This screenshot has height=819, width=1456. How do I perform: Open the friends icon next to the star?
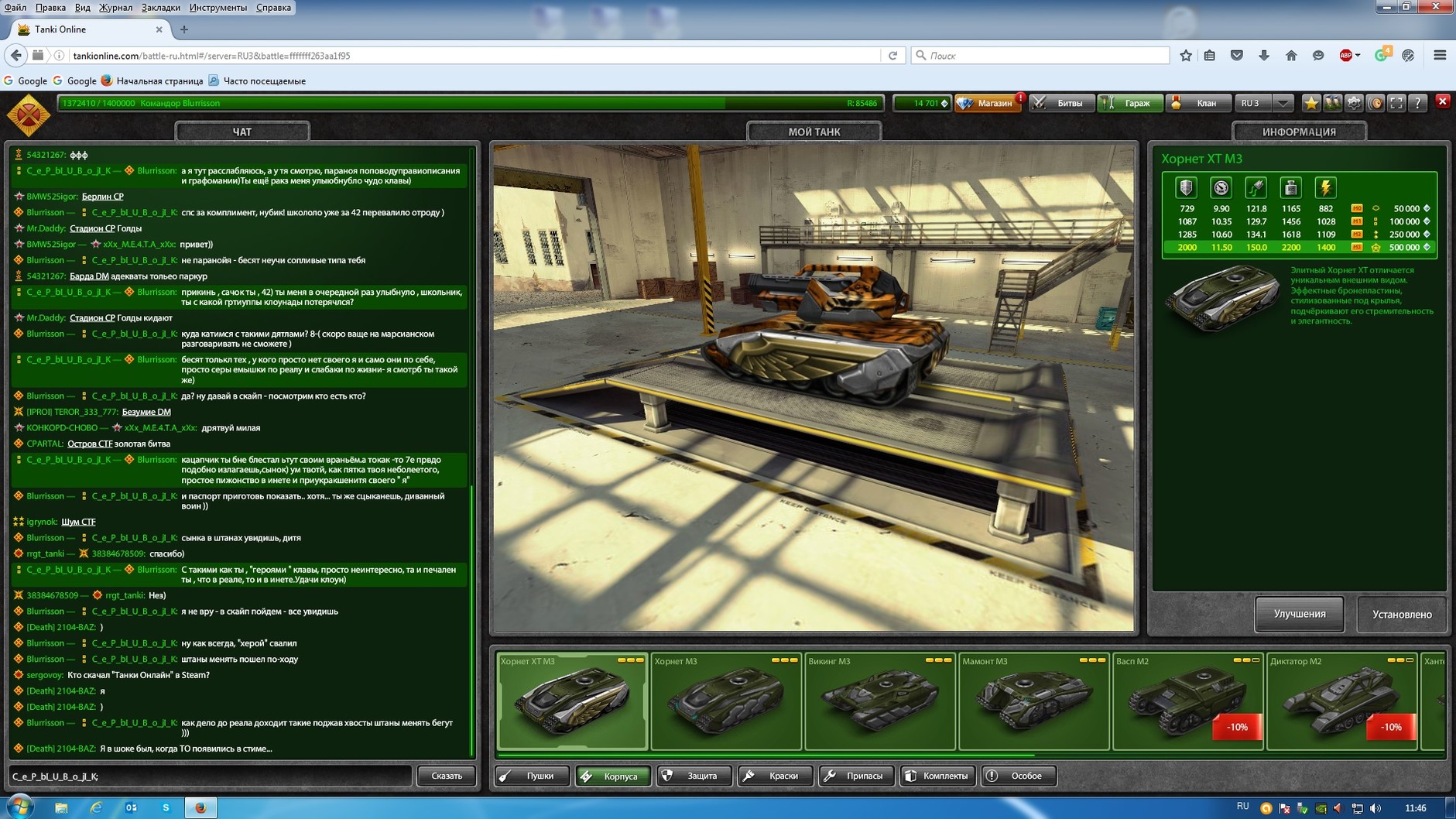(1332, 103)
